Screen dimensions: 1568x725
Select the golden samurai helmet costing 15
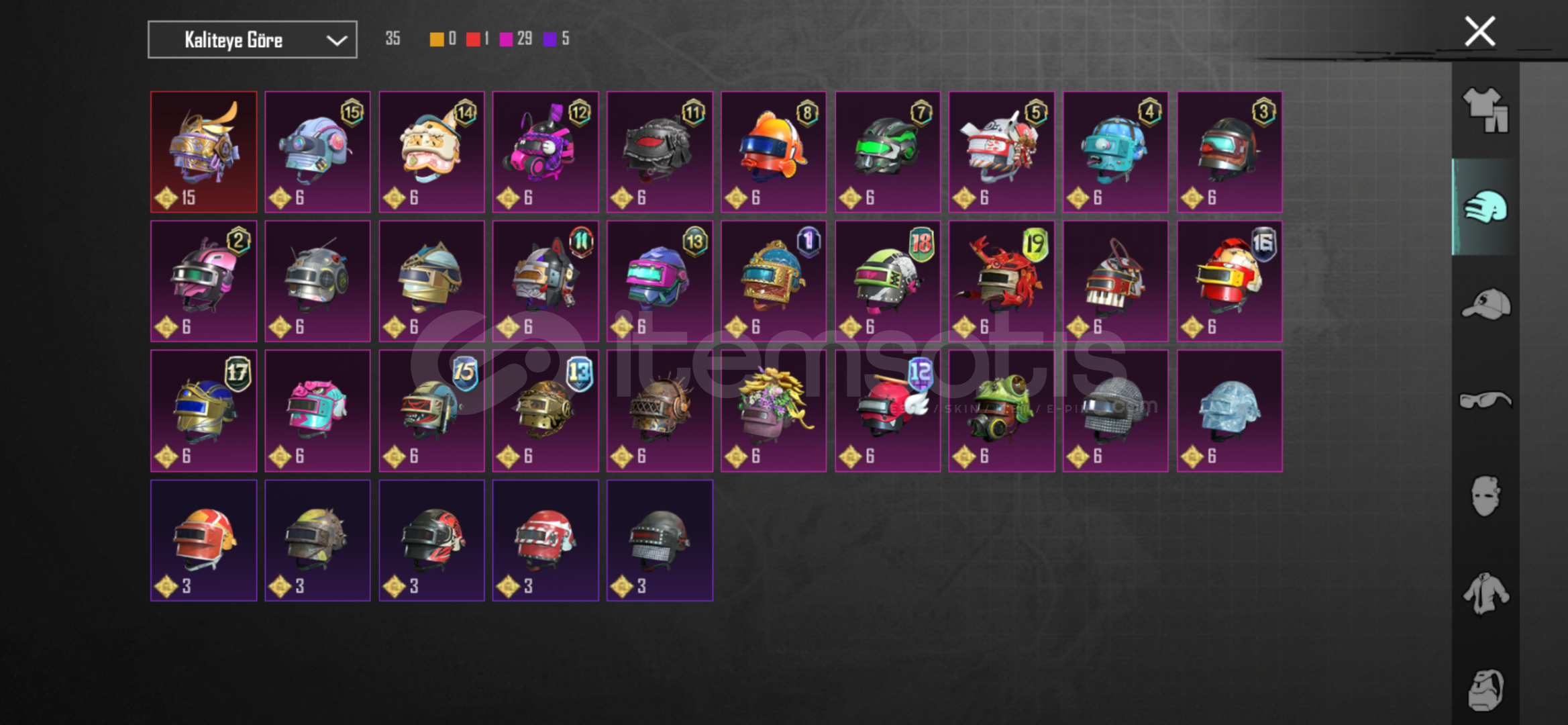click(x=203, y=152)
